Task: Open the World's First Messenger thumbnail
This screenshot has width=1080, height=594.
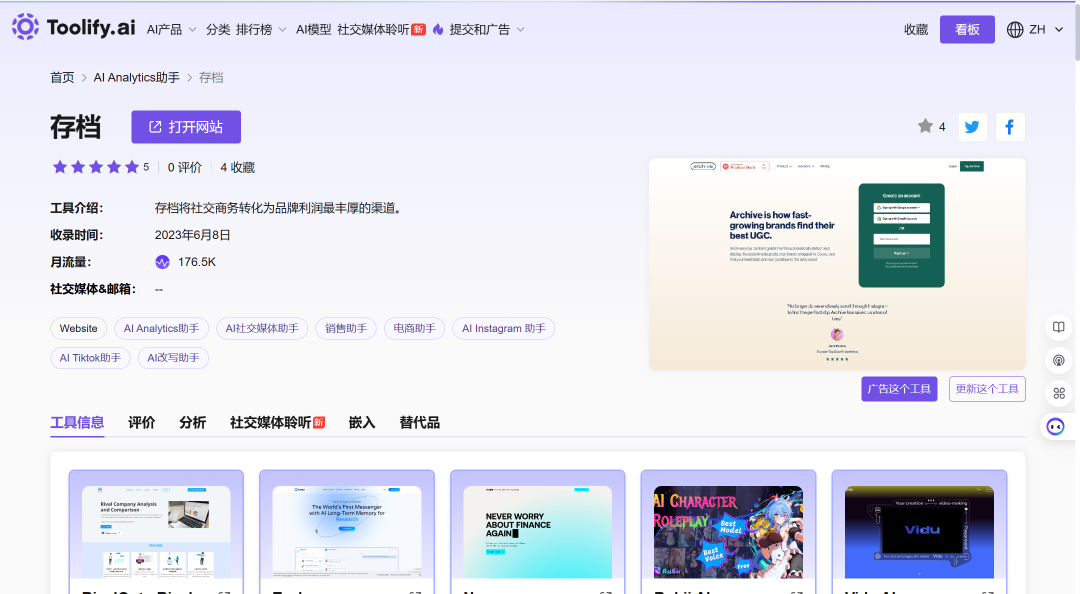Action: [347, 532]
